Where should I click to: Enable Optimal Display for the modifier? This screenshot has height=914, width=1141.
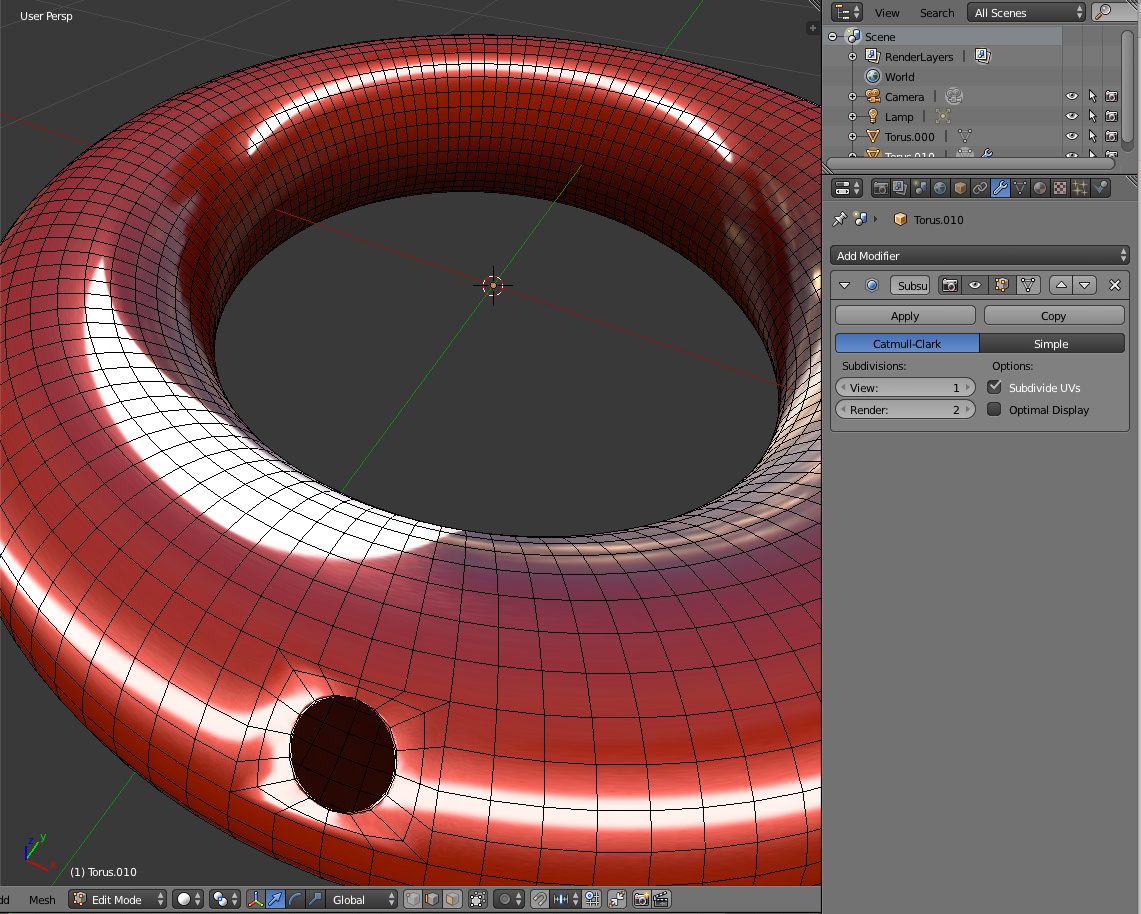click(x=994, y=409)
